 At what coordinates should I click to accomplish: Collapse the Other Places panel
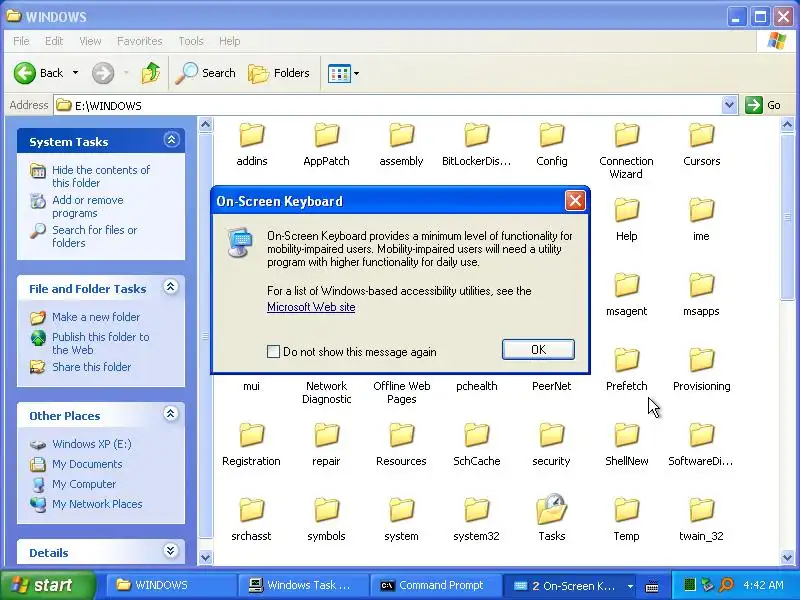coord(170,414)
